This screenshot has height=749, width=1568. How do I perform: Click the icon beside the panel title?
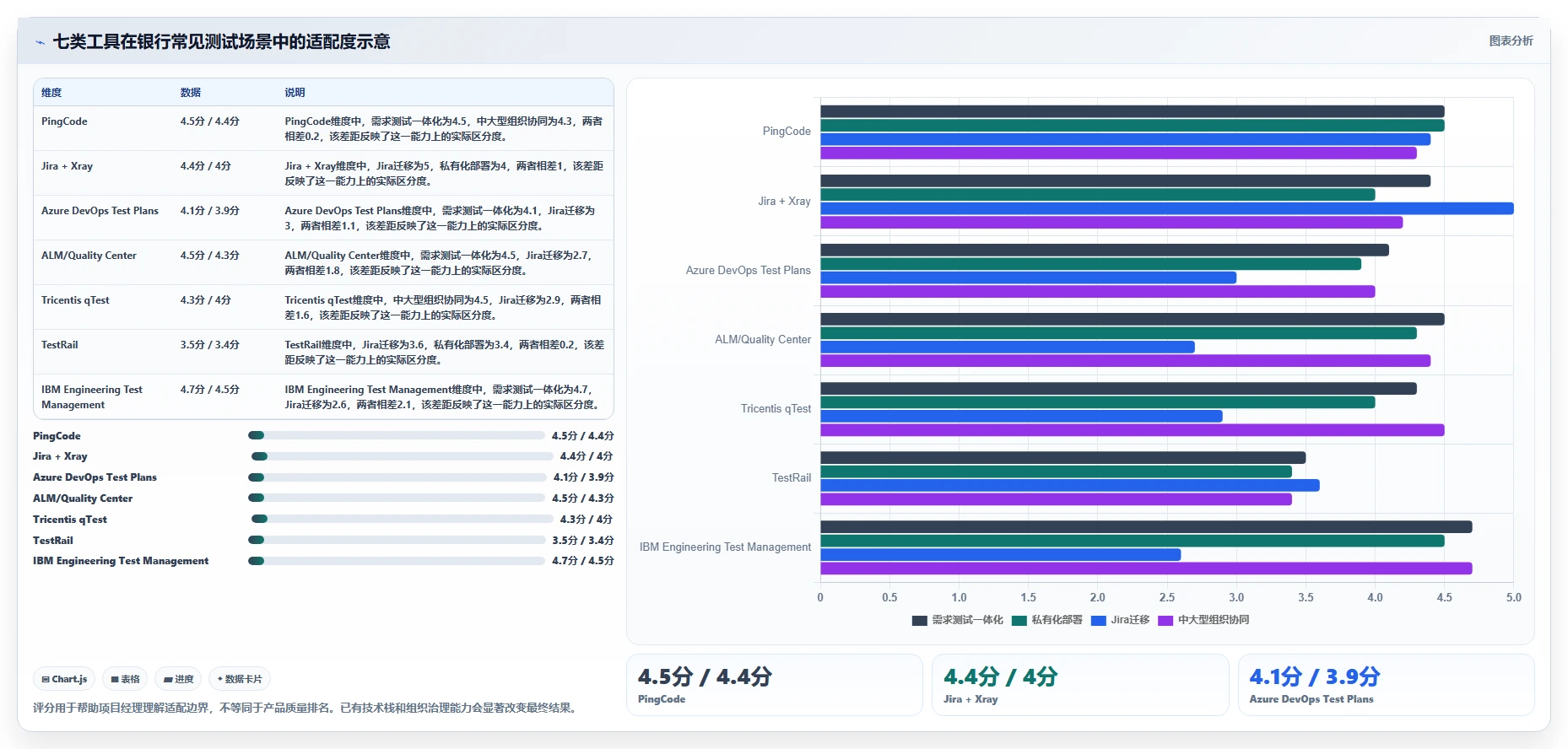point(40,42)
